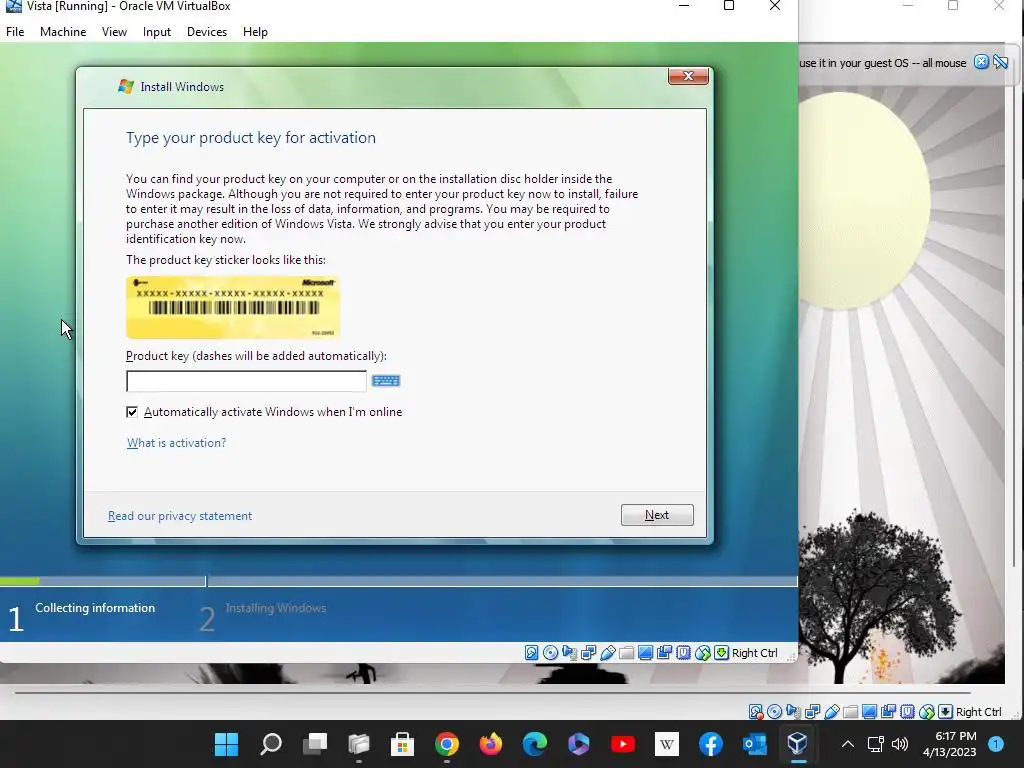Viewport: 1024px width, 768px height.
Task: Dismiss the mouse notification with the X icon
Action: tap(981, 62)
